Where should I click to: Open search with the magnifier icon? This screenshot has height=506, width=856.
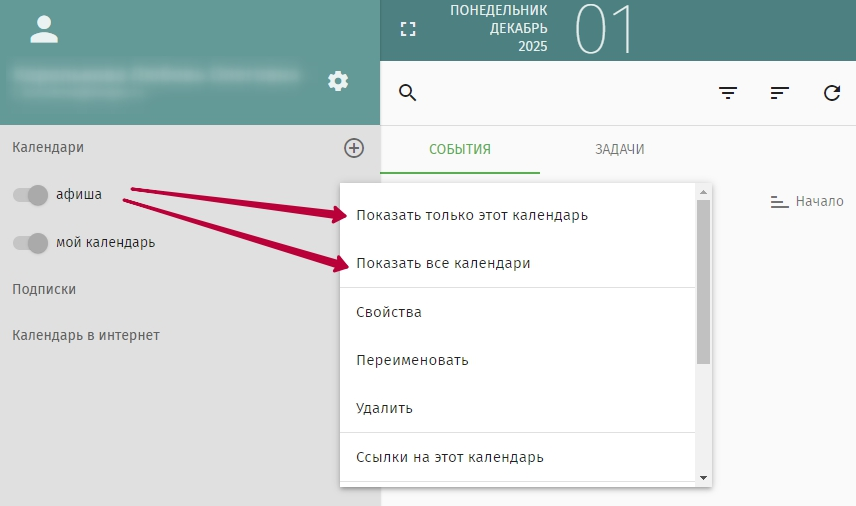coord(407,93)
